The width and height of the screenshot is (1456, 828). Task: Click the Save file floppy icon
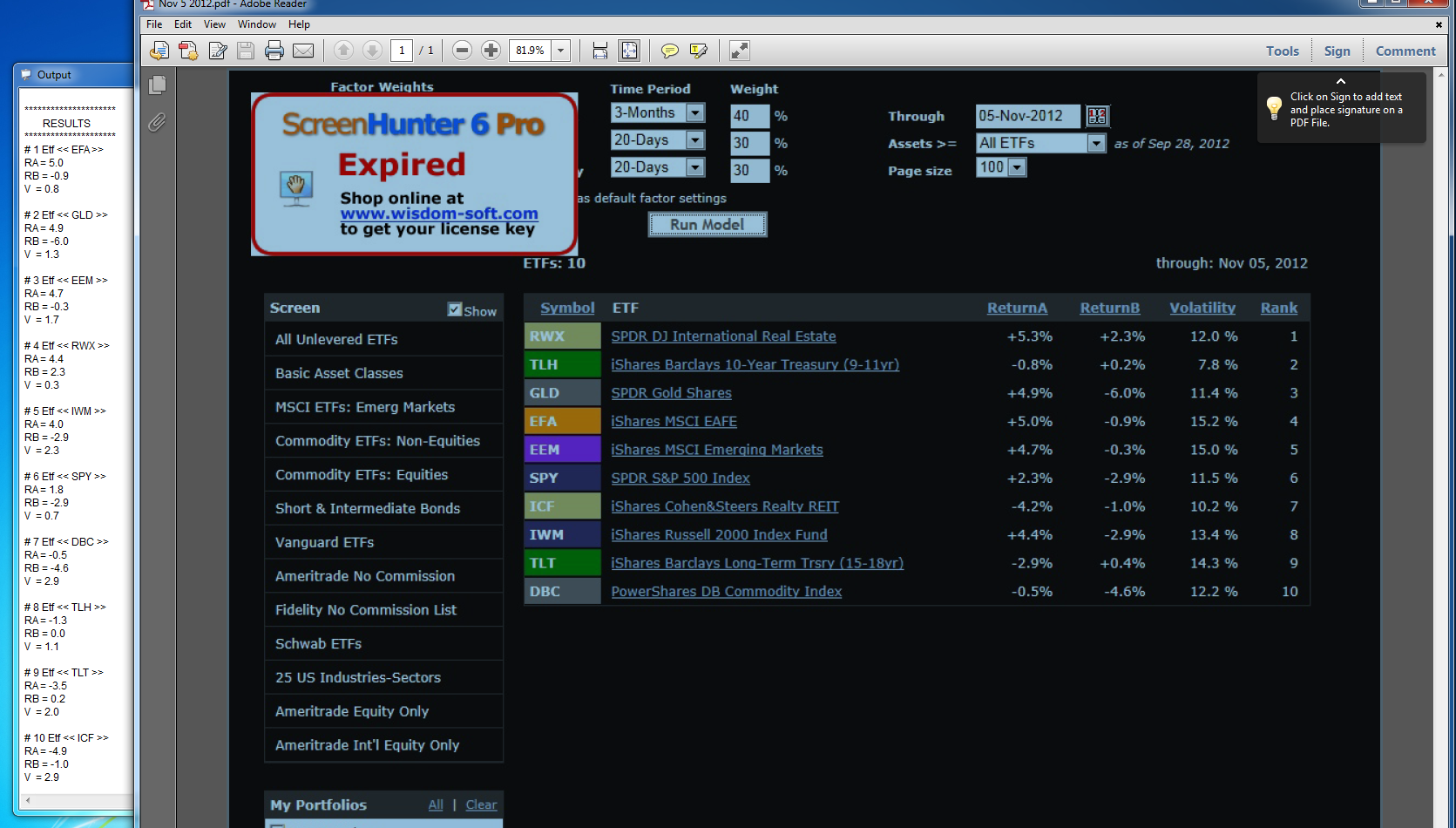coord(246,51)
